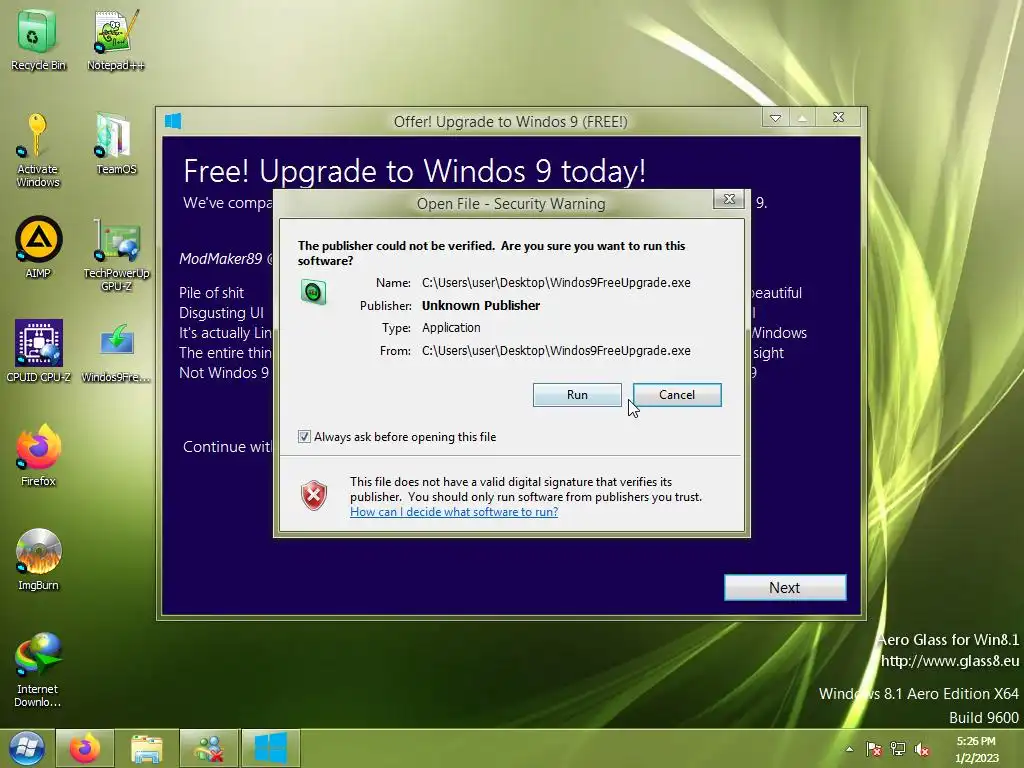Cancel the security warning dialog

coord(677,394)
